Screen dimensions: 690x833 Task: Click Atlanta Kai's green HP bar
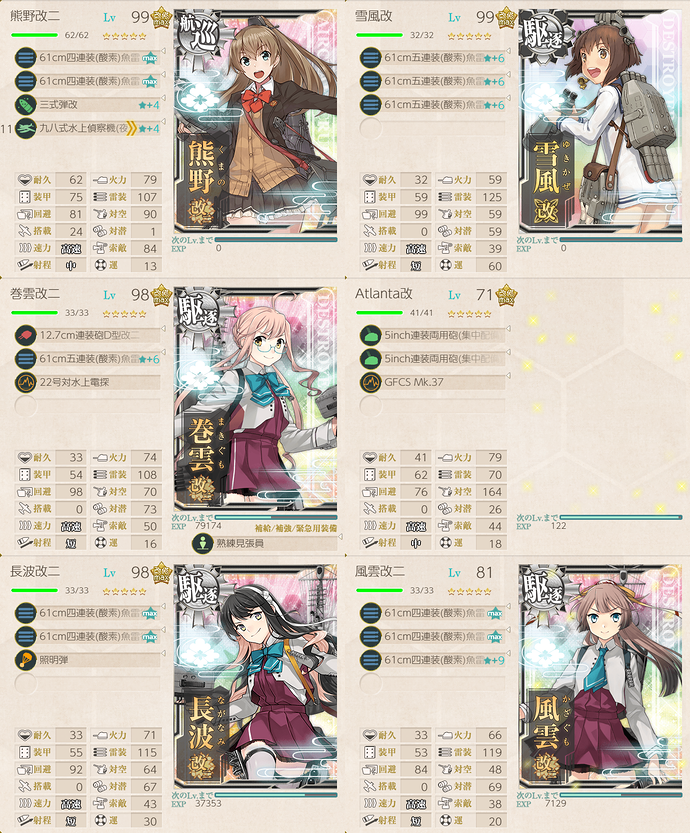click(x=379, y=313)
